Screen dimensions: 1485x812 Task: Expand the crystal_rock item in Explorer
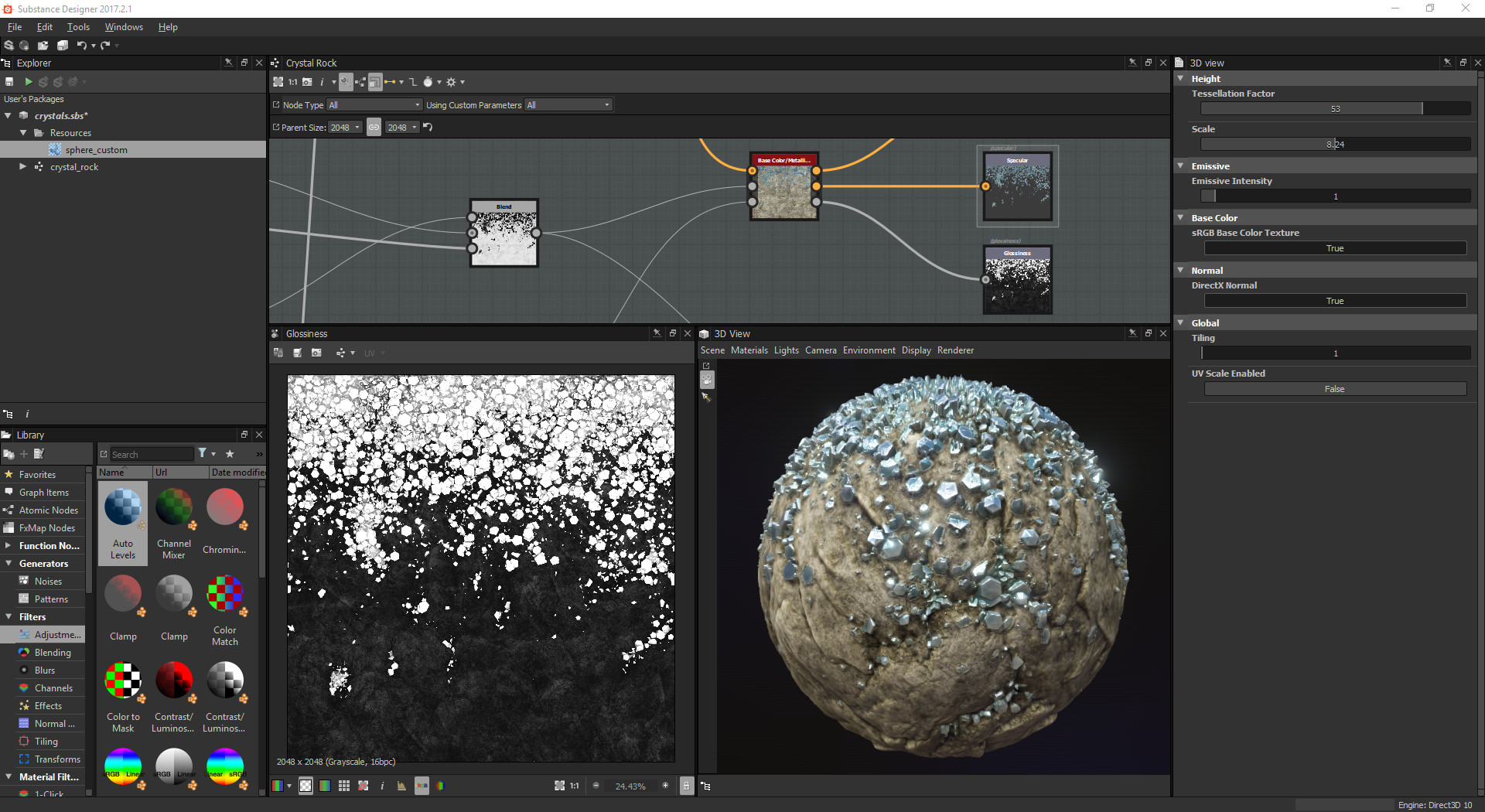point(22,166)
